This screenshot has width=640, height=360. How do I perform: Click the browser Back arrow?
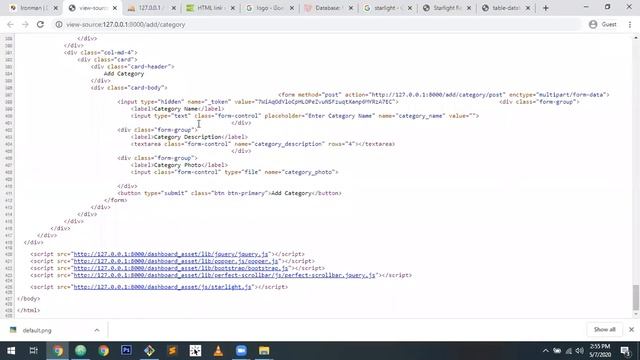(x=10, y=24)
